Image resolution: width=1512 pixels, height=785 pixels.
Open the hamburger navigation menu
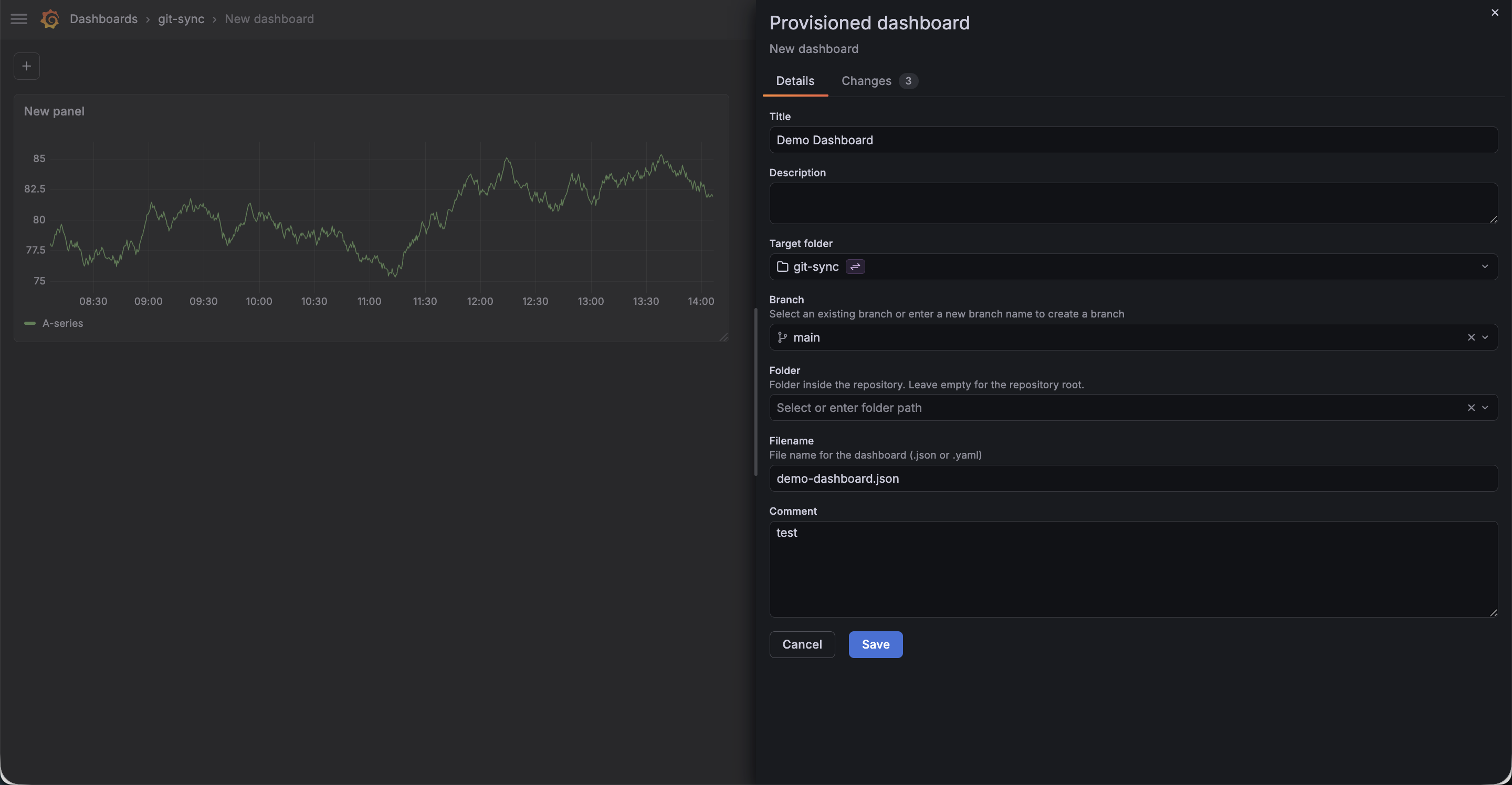19,19
